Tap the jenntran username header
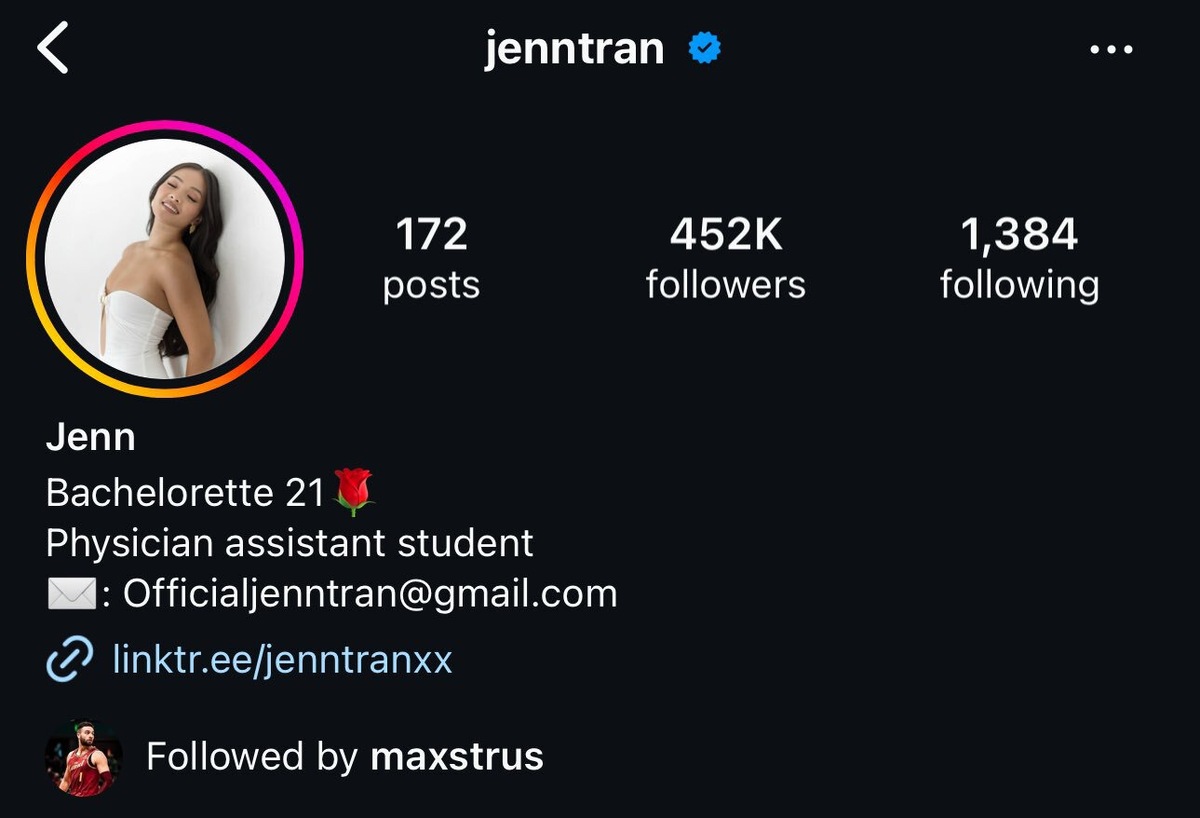This screenshot has height=818, width=1200. click(x=574, y=48)
